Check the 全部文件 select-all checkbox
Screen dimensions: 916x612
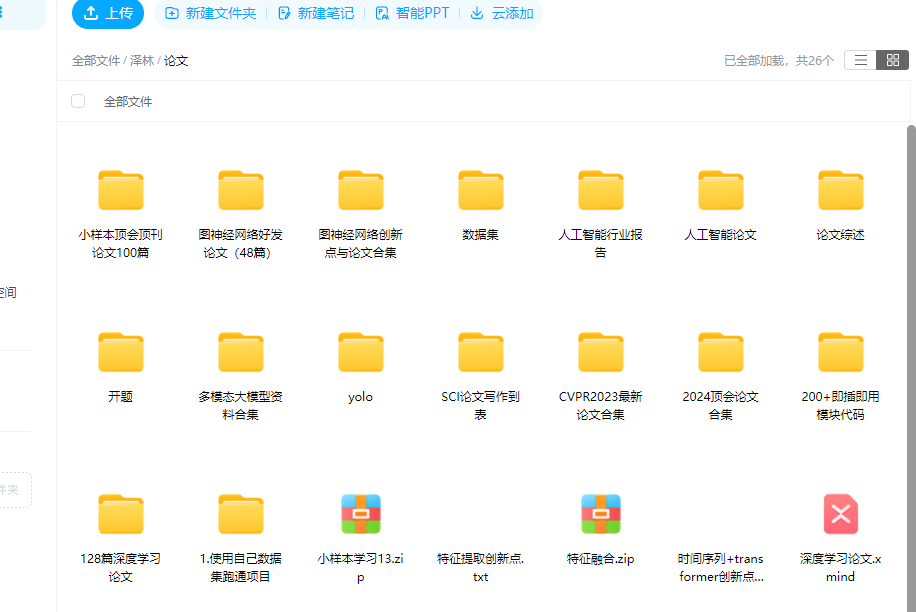pyautogui.click(x=78, y=101)
